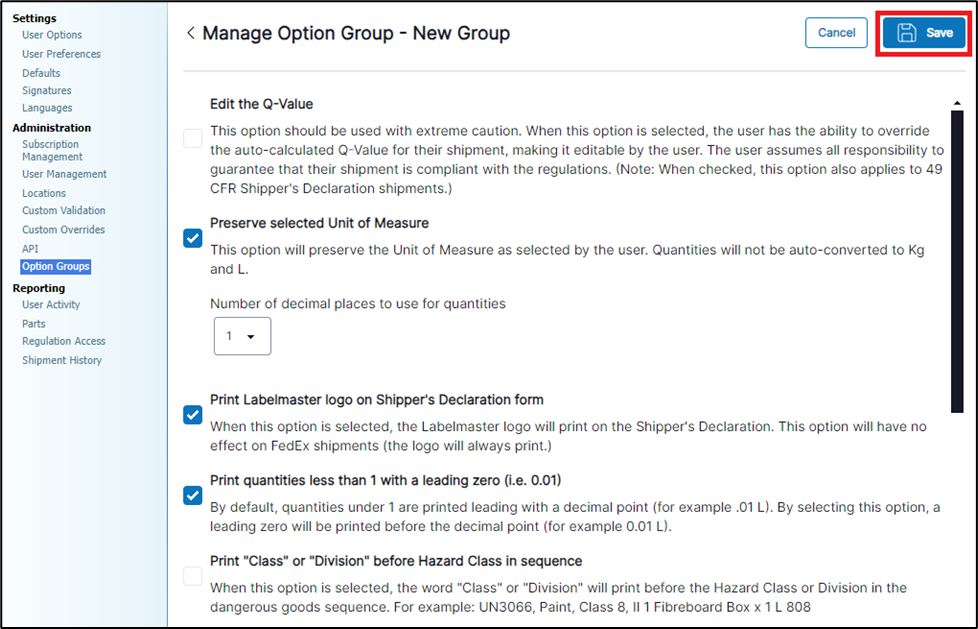Open the decimal places dropdown

242,336
